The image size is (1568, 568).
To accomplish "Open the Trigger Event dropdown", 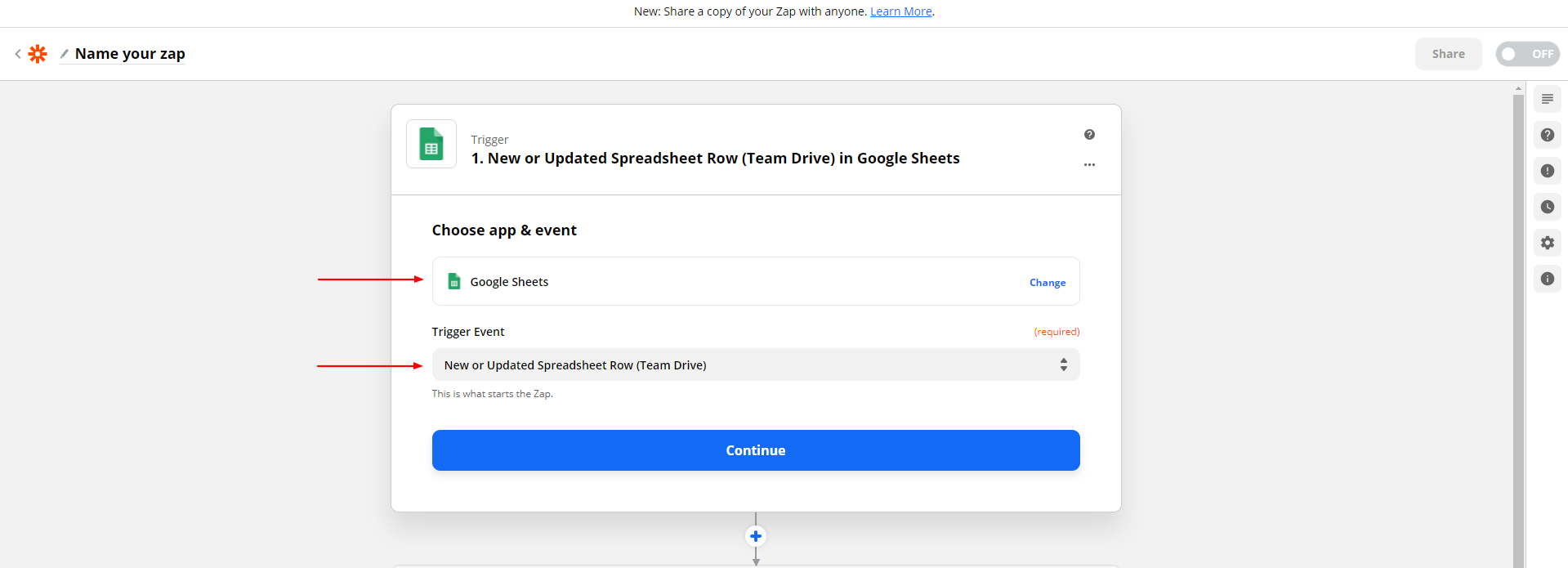I will point(756,365).
